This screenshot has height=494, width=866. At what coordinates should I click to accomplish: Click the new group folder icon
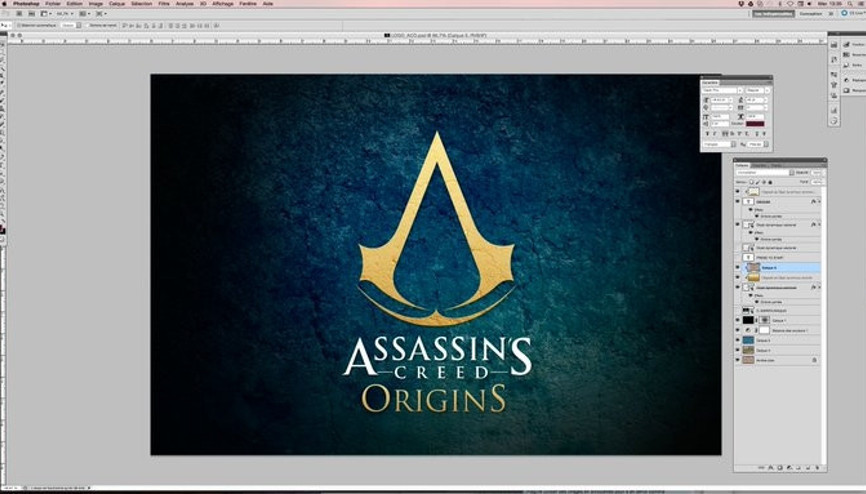tap(798, 468)
